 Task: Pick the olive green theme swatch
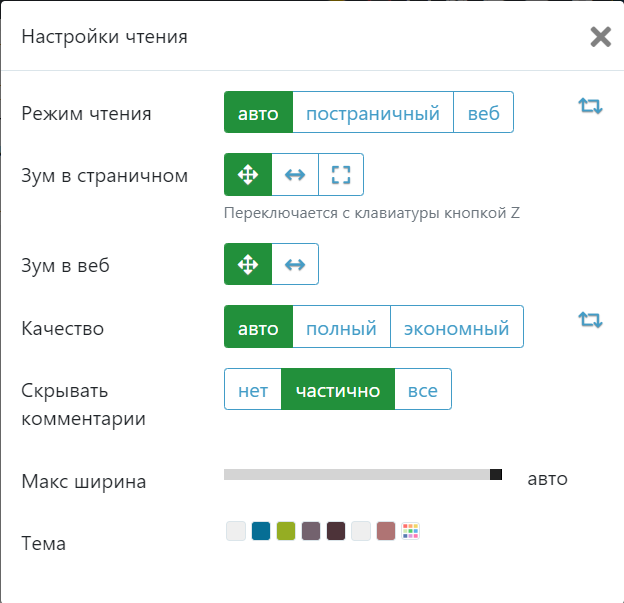[x=286, y=531]
